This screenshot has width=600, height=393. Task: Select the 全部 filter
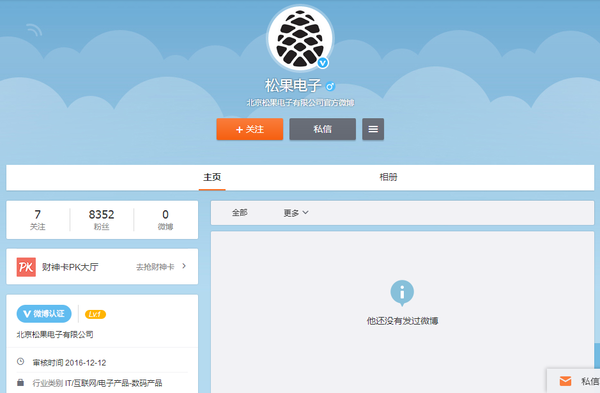click(x=240, y=213)
